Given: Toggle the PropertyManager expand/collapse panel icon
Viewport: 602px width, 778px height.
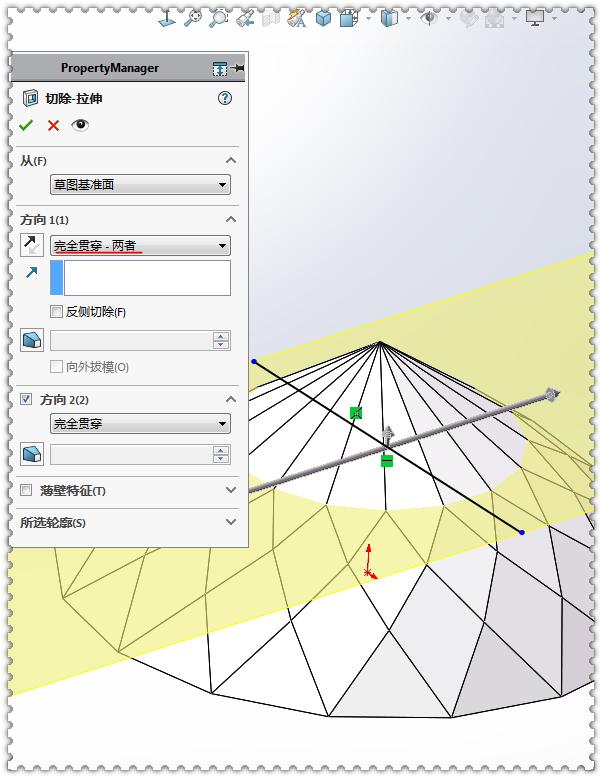Looking at the screenshot, I should (x=219, y=68).
